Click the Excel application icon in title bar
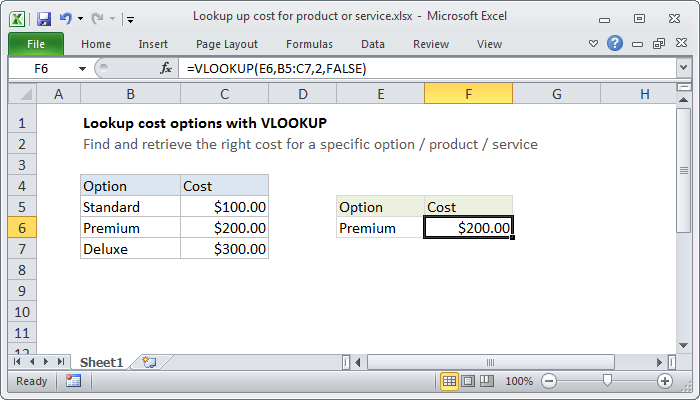 pos(17,19)
